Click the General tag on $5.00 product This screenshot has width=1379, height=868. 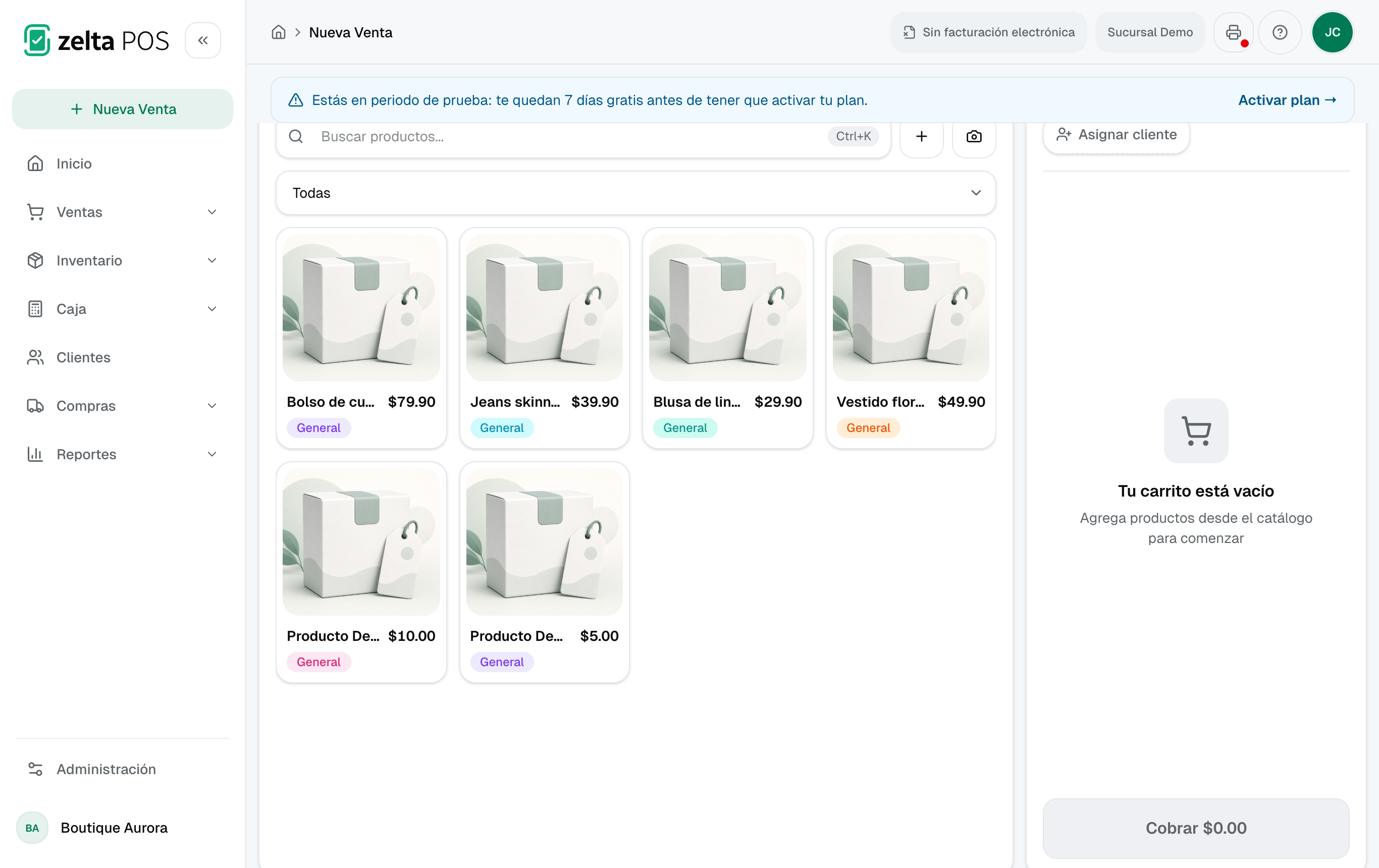point(502,662)
